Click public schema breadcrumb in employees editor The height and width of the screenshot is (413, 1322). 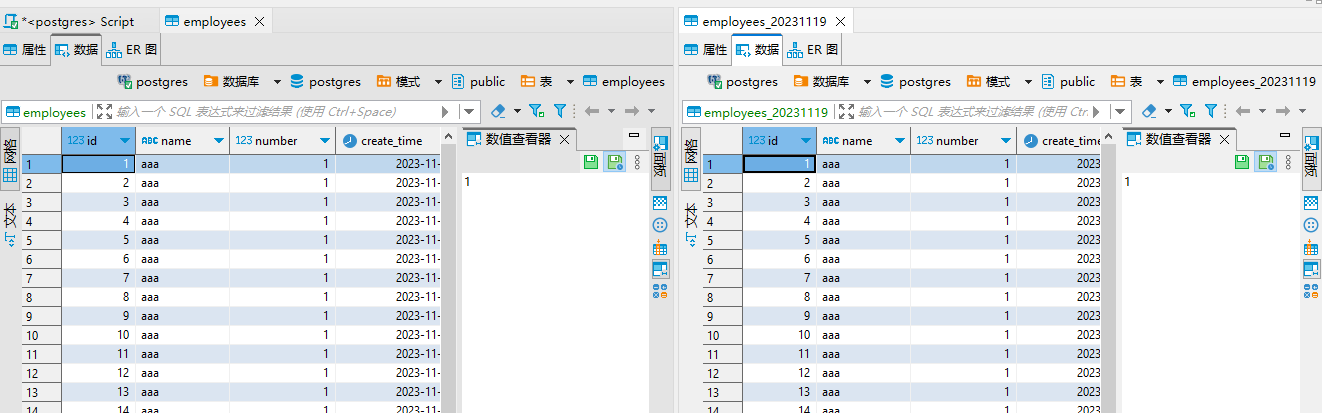coord(478,82)
